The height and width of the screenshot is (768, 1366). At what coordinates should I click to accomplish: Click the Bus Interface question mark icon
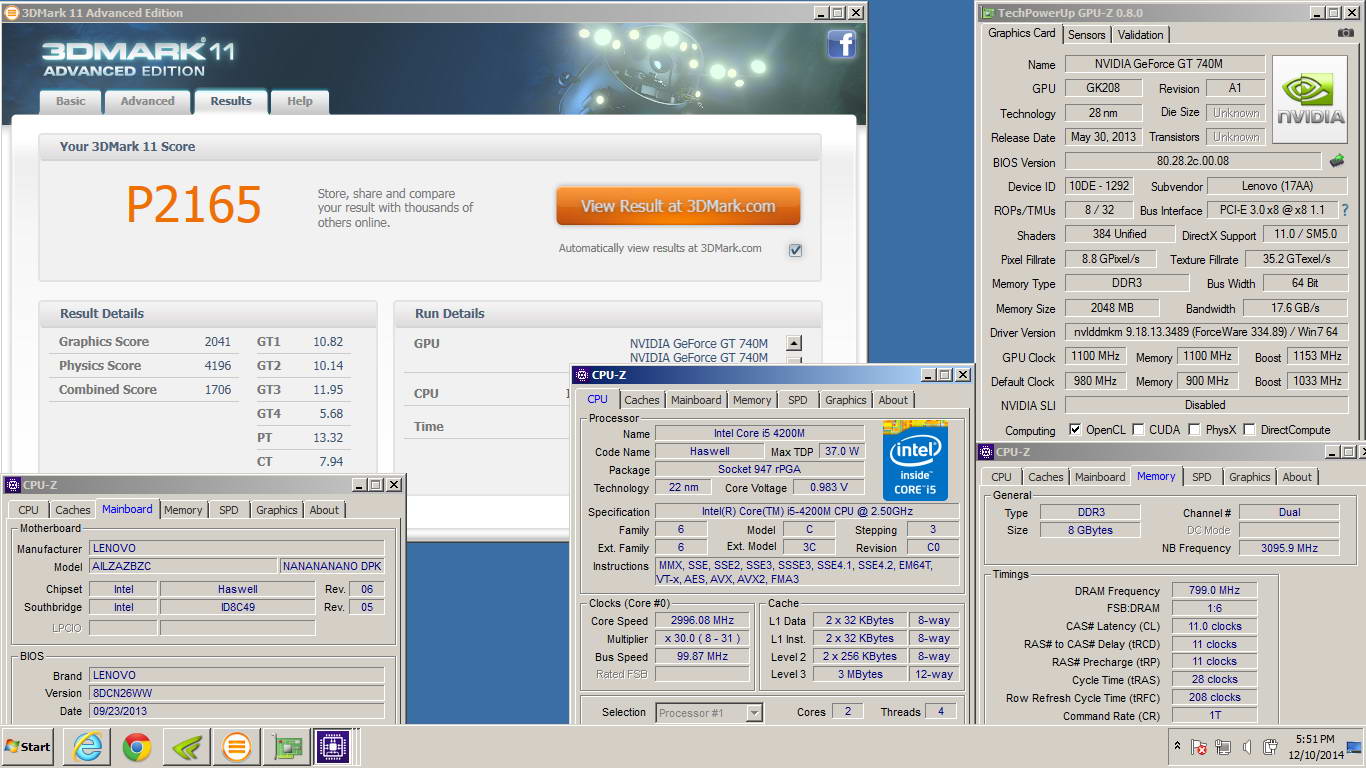(1345, 210)
